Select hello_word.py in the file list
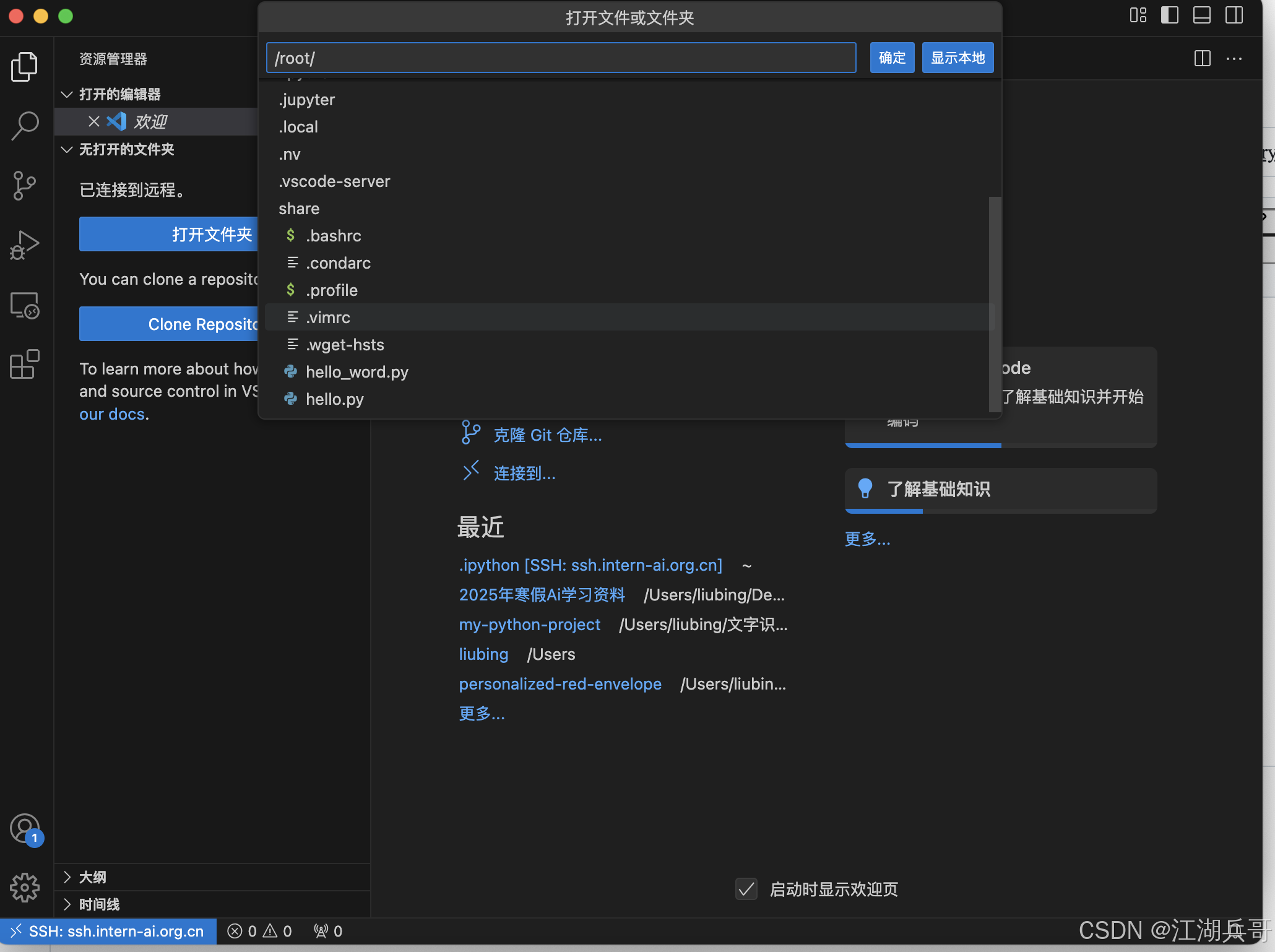 [357, 372]
